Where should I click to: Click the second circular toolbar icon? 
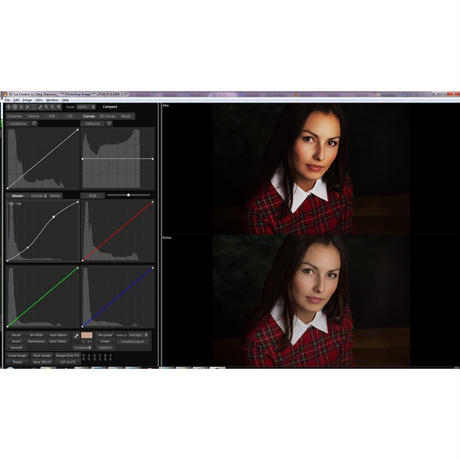15,107
